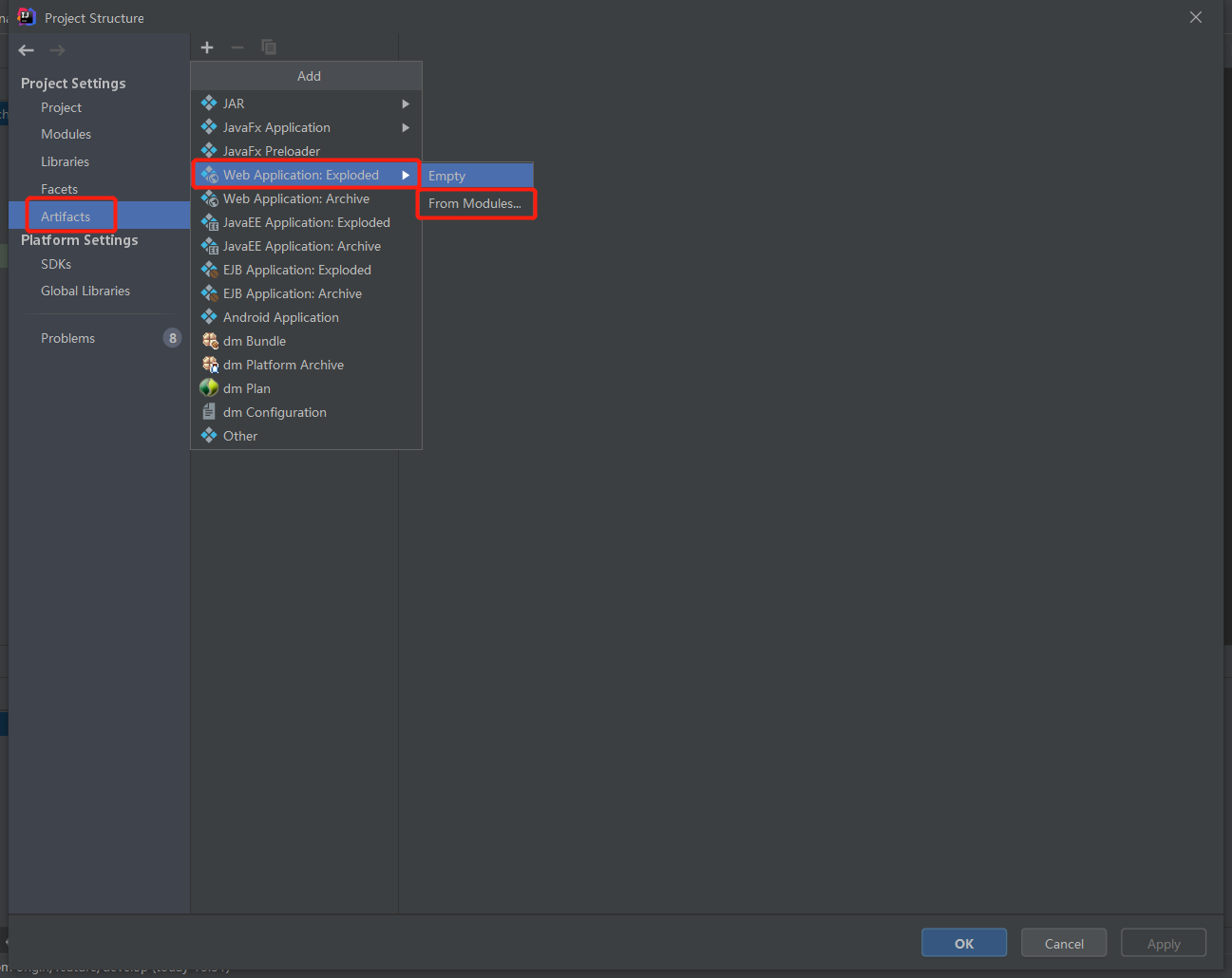The width and height of the screenshot is (1232, 978).
Task: Select dm Plan menu entry
Action: 306,388
